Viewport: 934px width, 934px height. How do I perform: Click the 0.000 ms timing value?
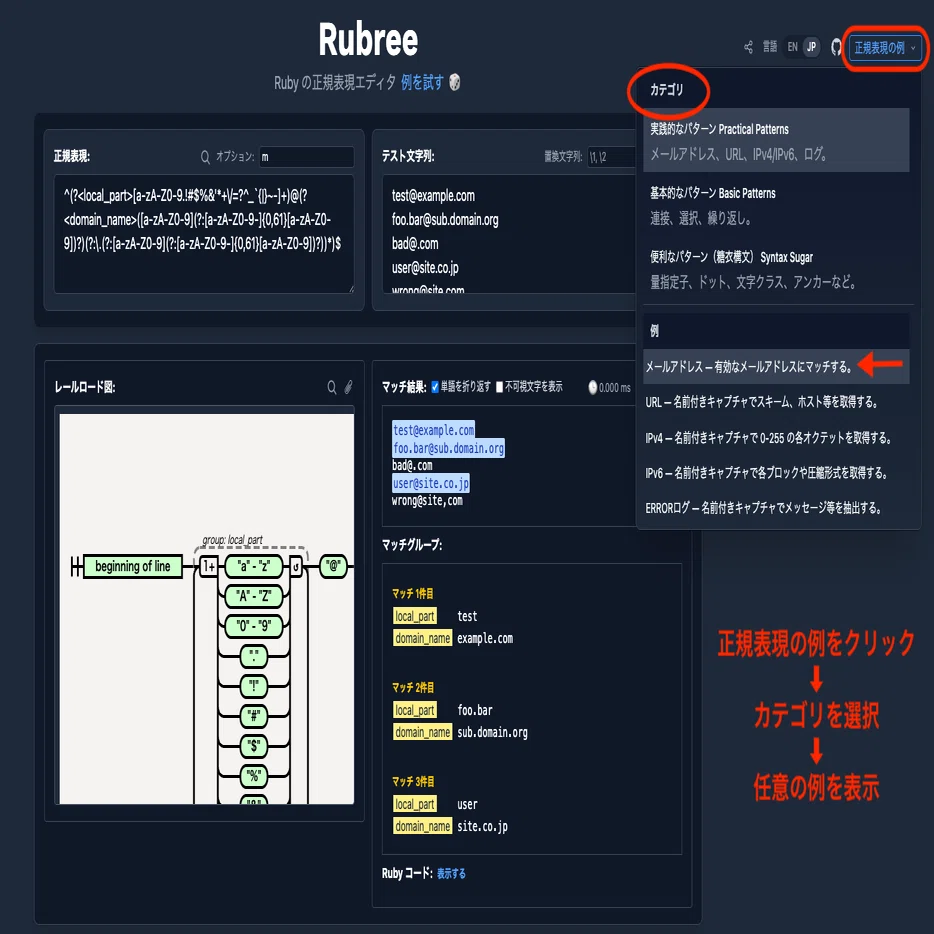pyautogui.click(x=614, y=388)
